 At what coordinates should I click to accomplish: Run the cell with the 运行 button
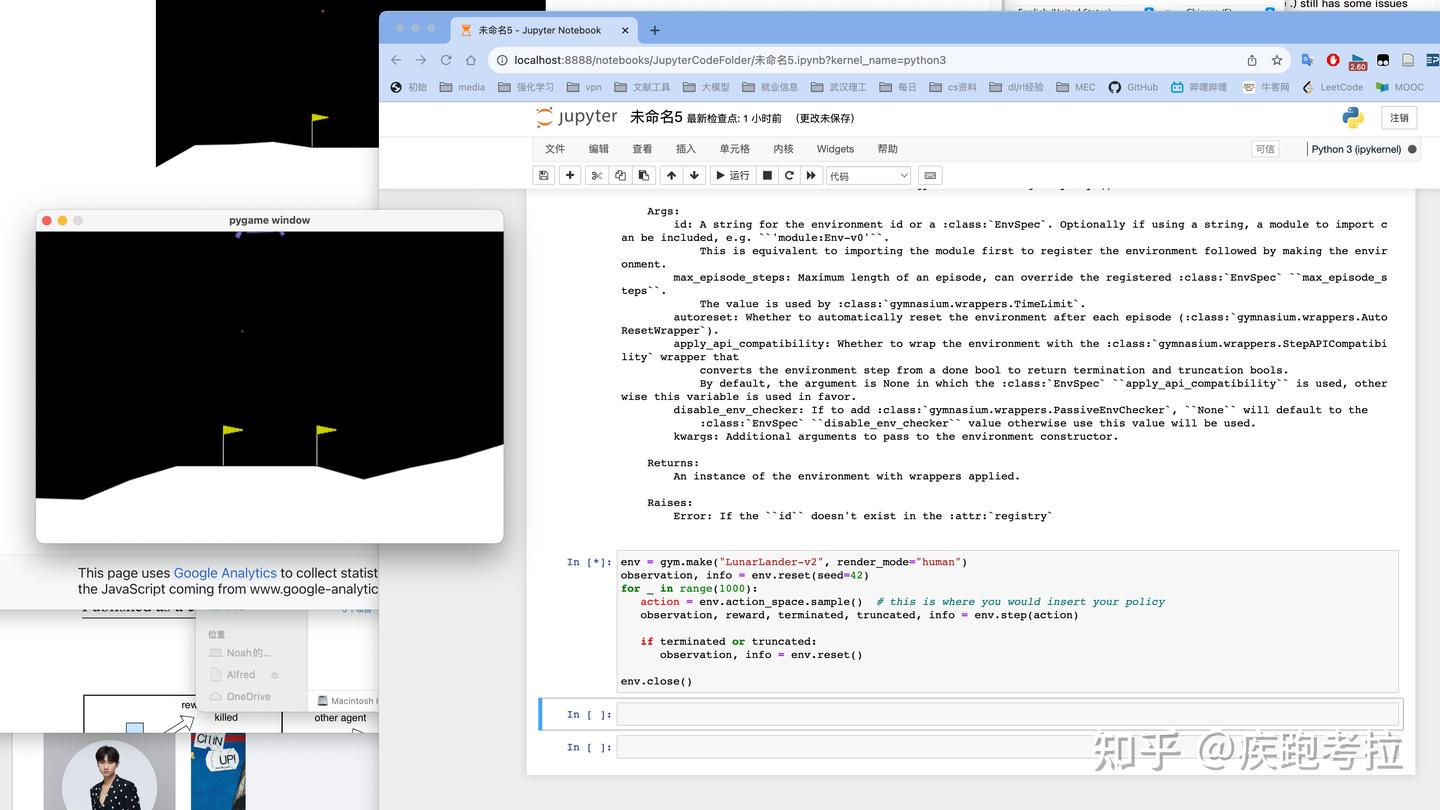pos(733,176)
